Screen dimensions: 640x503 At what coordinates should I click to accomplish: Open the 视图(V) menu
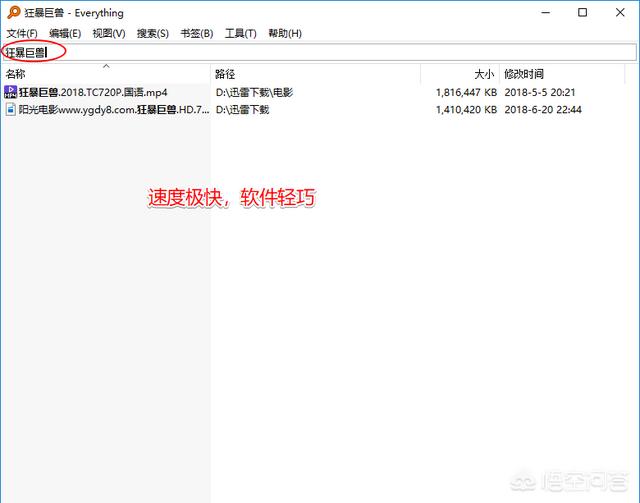coord(109,33)
